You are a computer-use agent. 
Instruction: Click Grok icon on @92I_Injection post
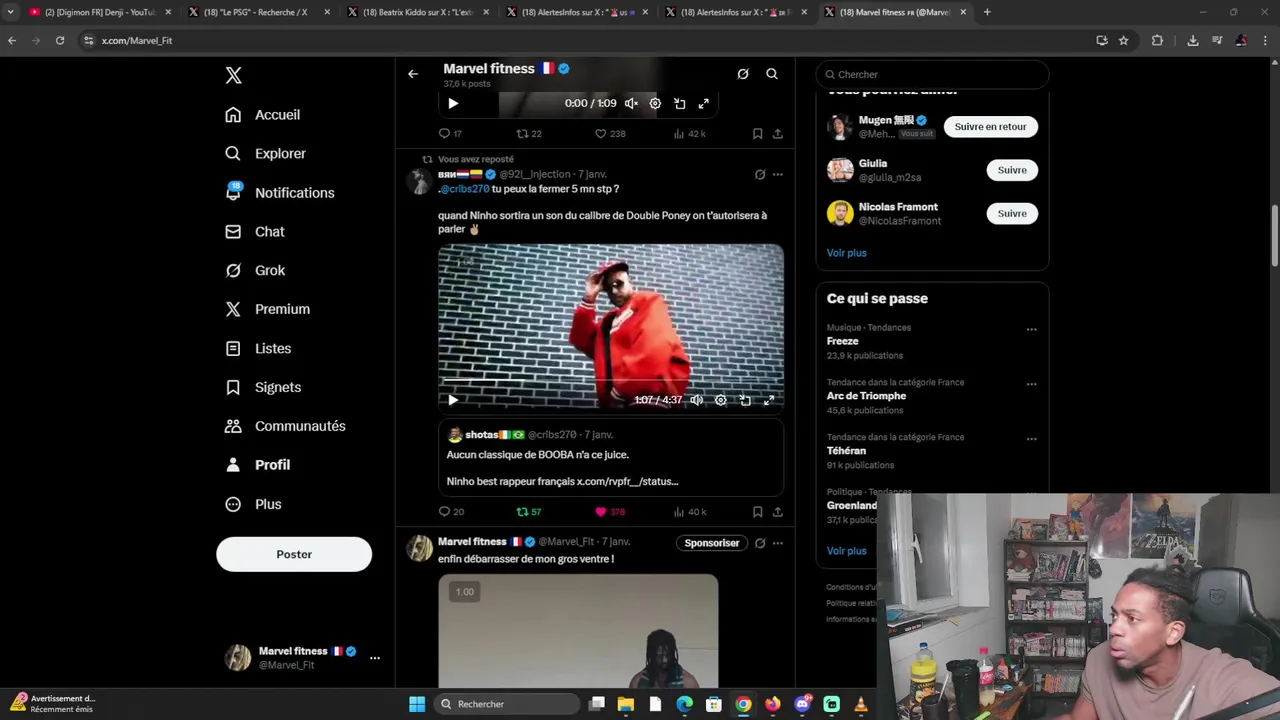coord(760,175)
